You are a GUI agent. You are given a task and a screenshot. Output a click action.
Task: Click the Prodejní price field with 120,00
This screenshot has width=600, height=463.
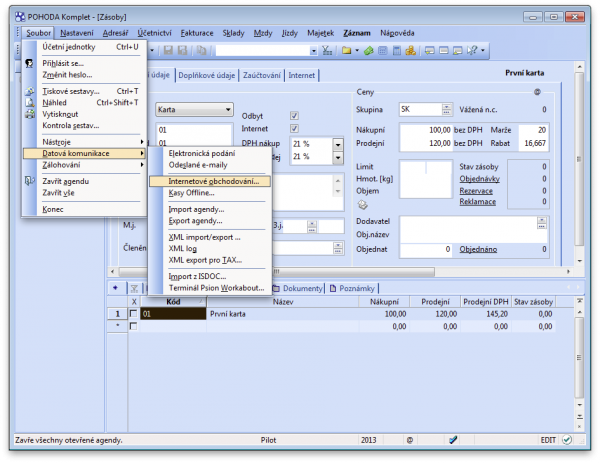[x=426, y=143]
